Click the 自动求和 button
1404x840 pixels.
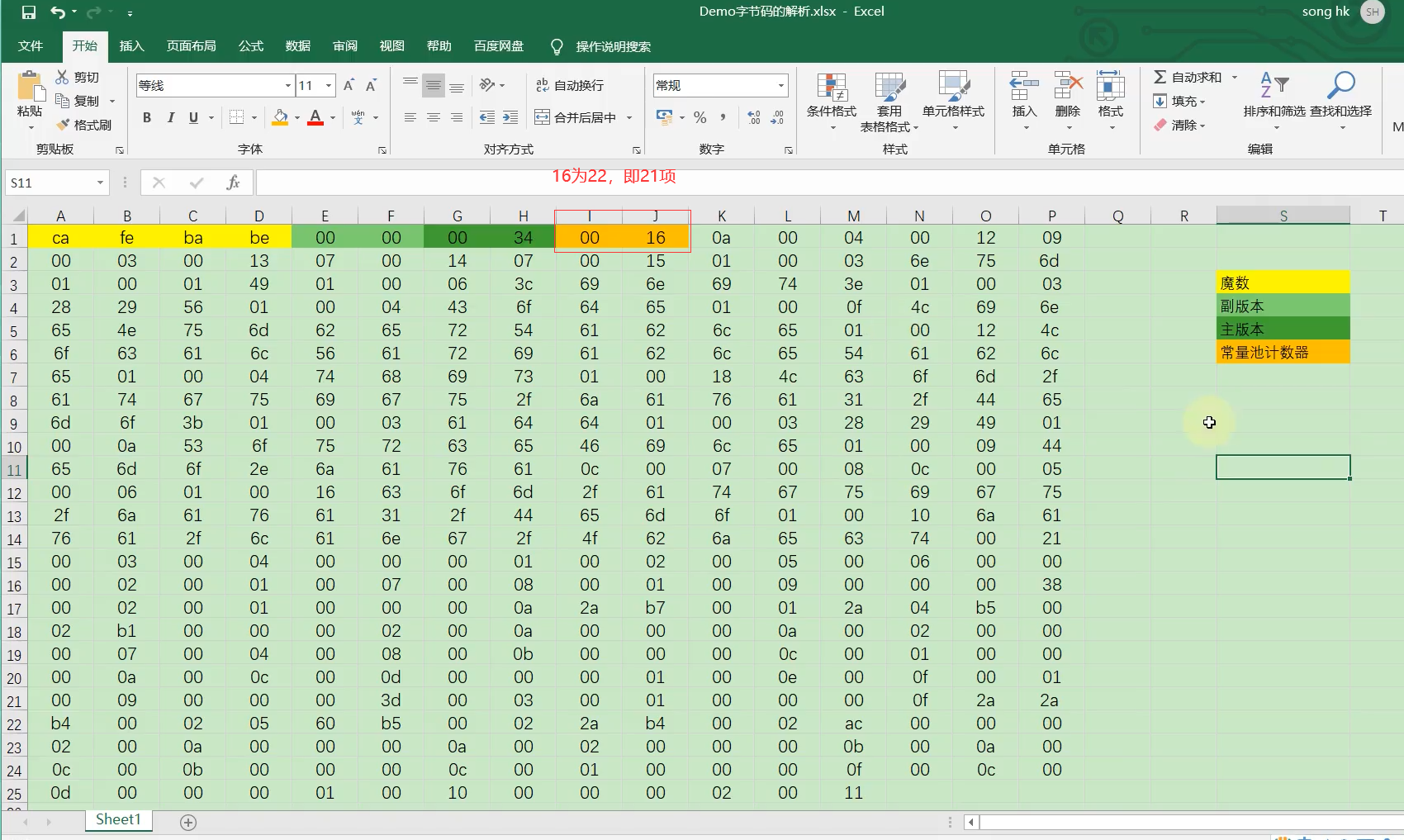tap(1188, 77)
